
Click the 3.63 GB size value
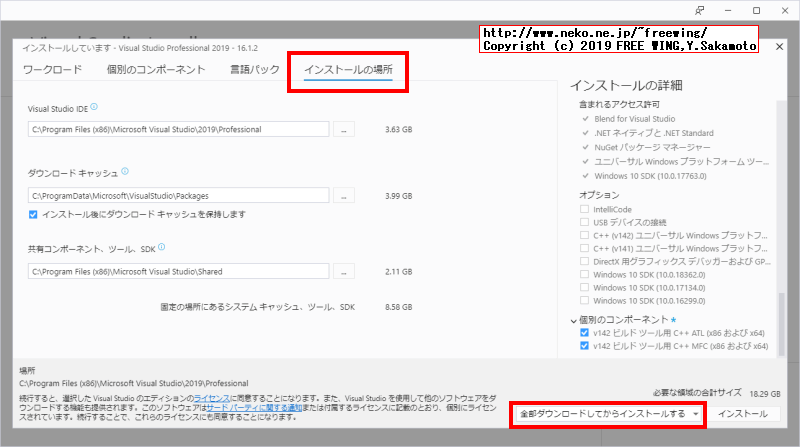[398, 130]
